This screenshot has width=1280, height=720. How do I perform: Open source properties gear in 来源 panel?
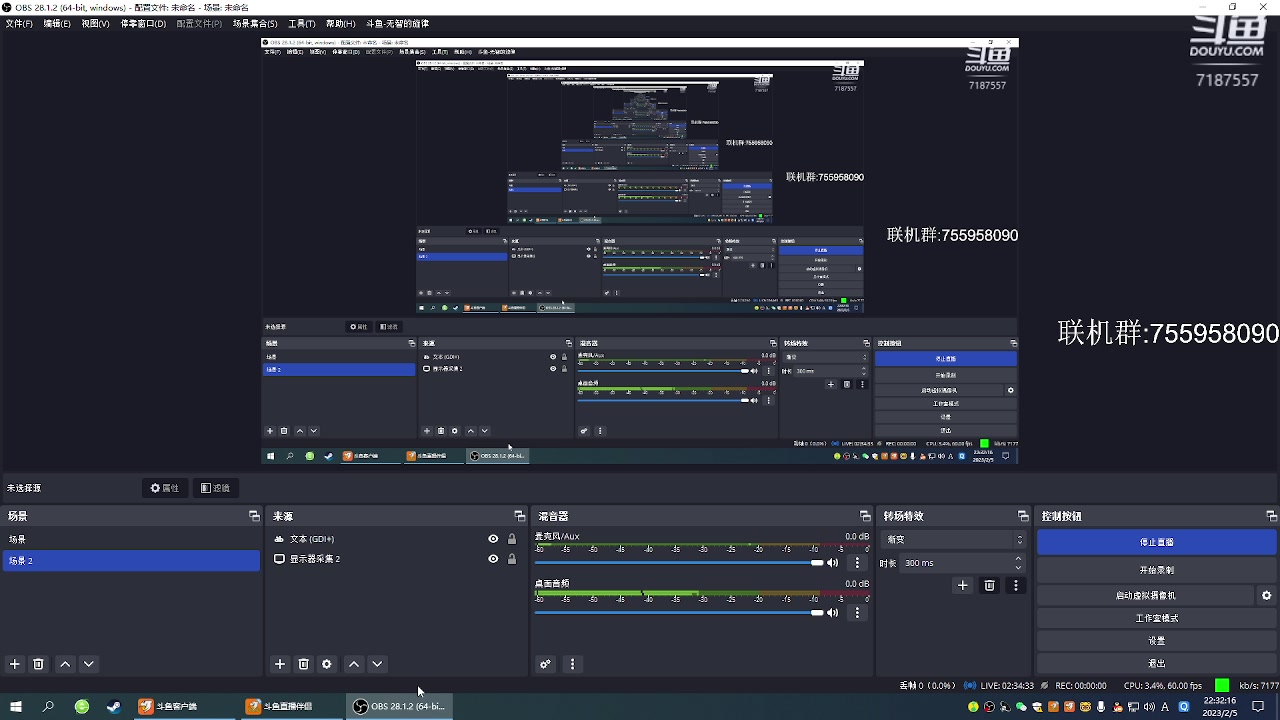(327, 664)
